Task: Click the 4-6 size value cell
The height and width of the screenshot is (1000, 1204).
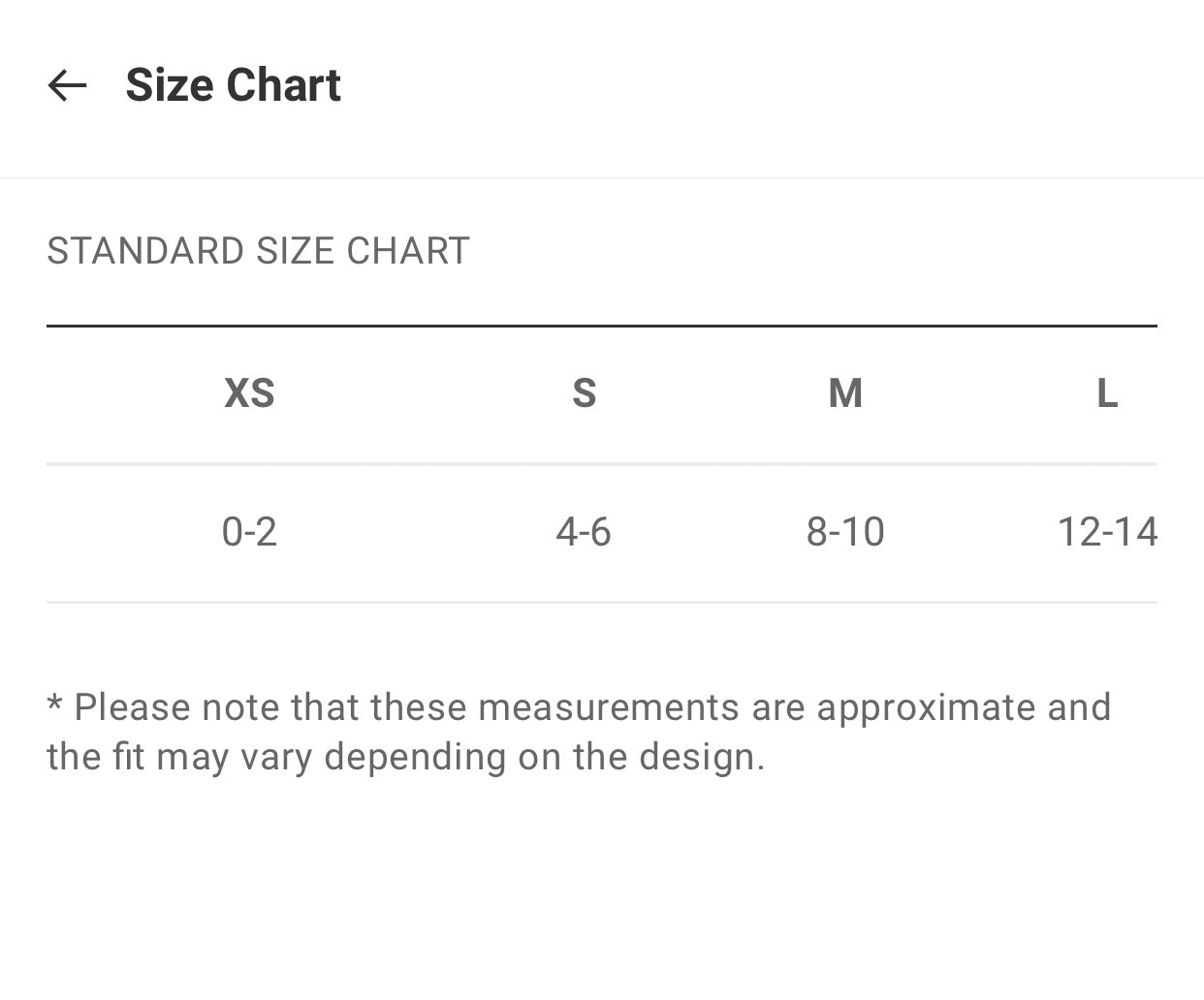Action: point(584,532)
